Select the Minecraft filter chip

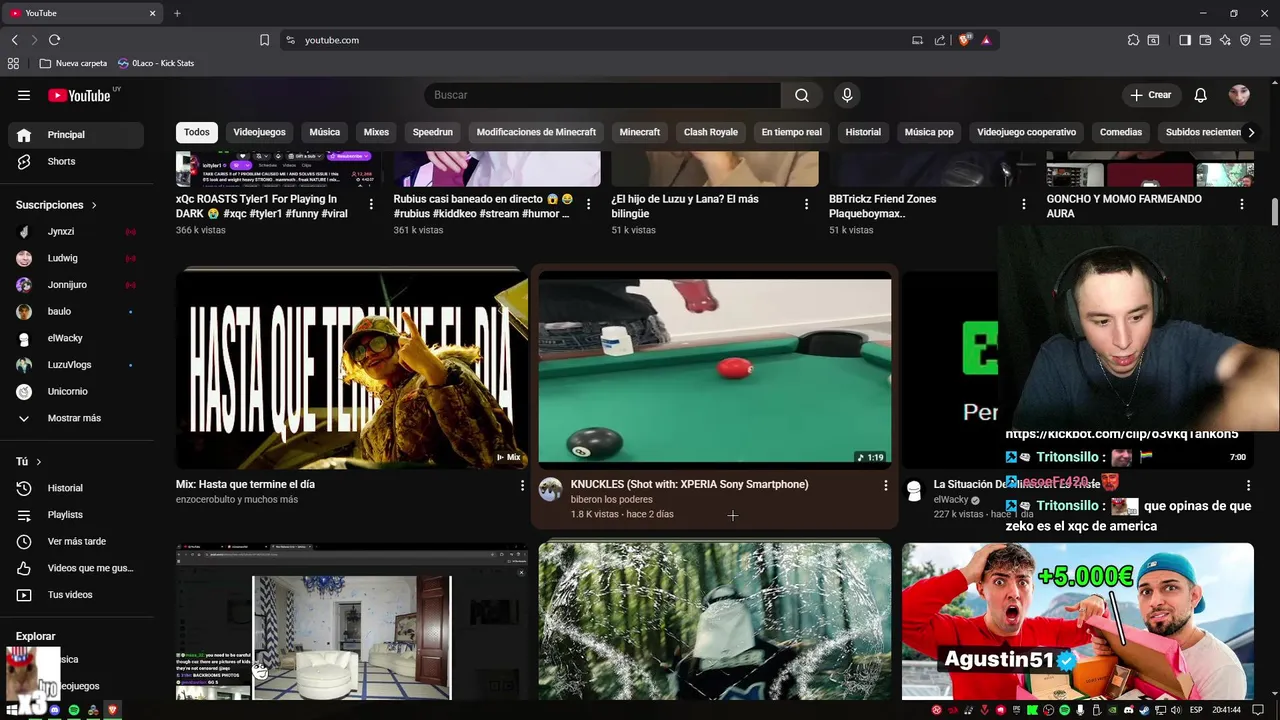640,132
